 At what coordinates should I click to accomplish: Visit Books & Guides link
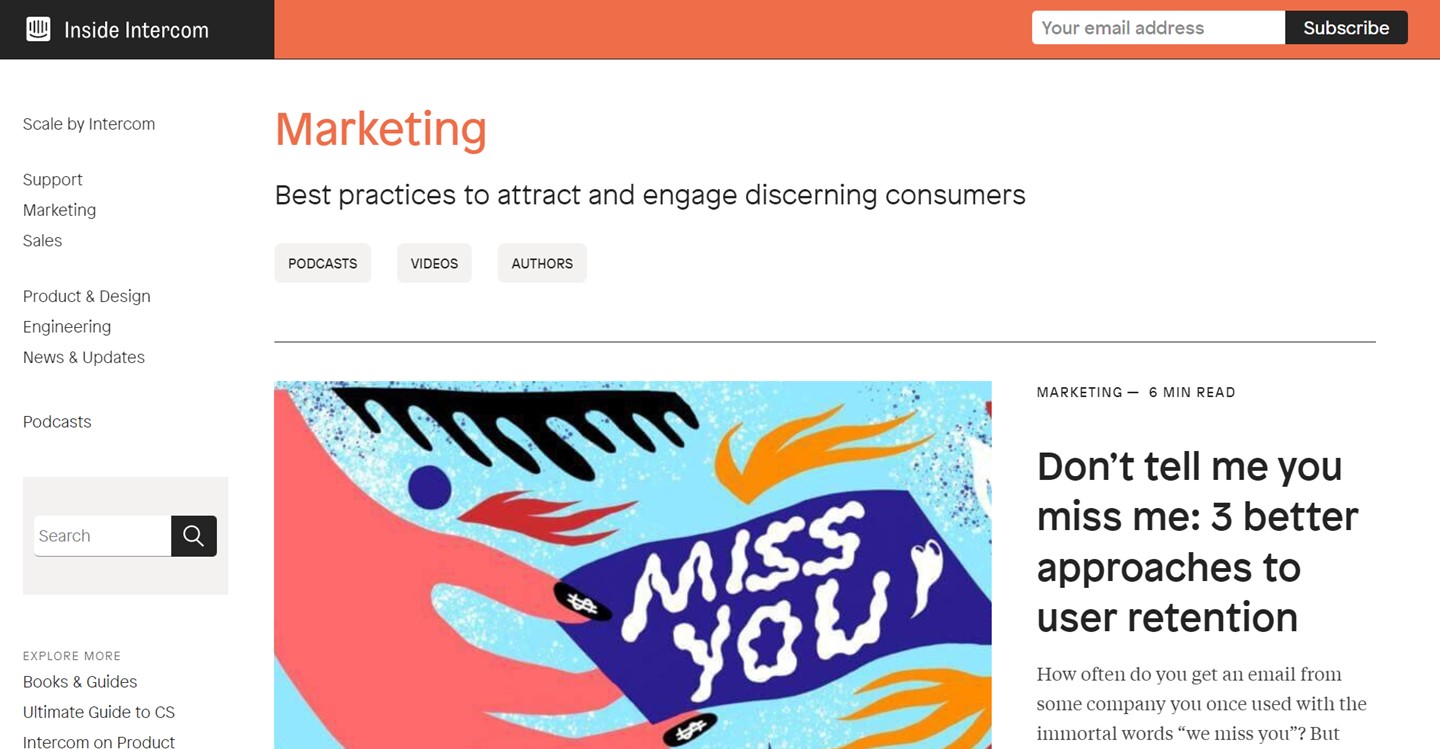click(80, 682)
